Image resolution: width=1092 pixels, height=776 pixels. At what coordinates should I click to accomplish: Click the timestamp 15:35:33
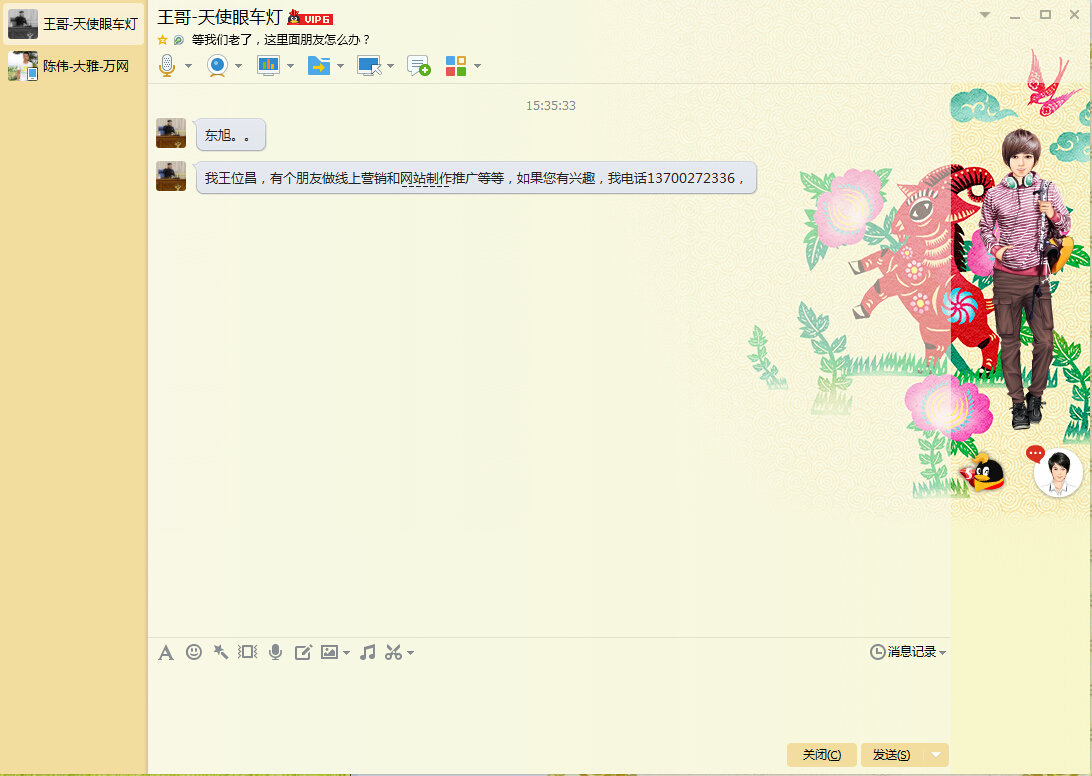pyautogui.click(x=550, y=106)
